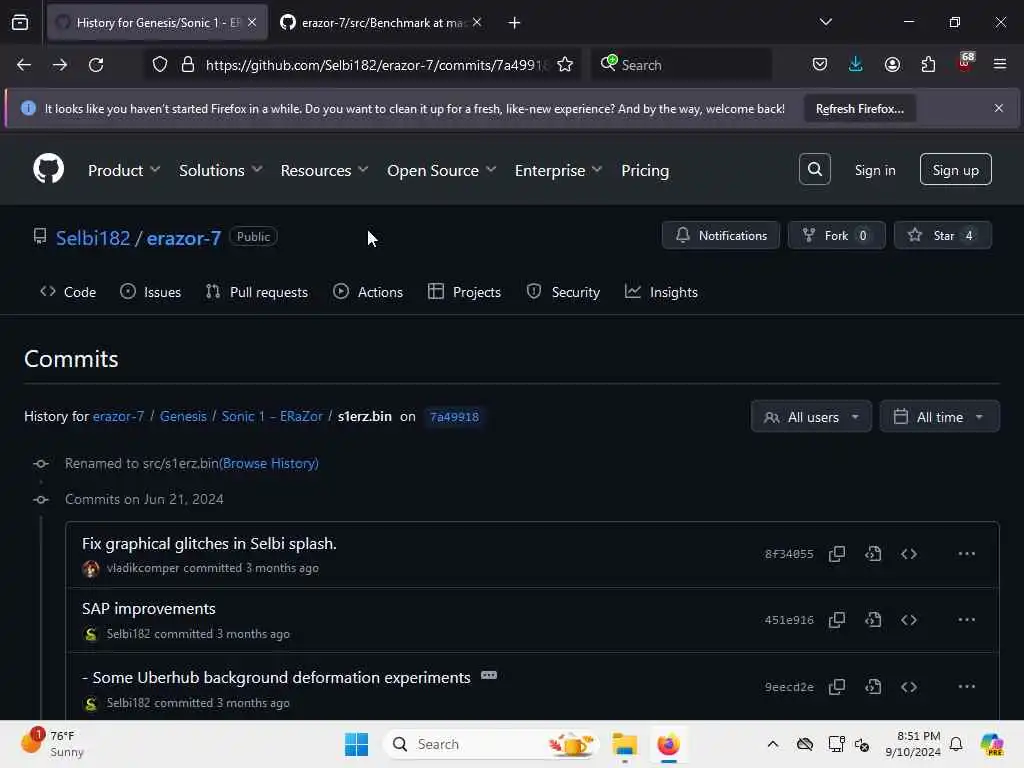View file at commit 9eecd2e

[873, 687]
